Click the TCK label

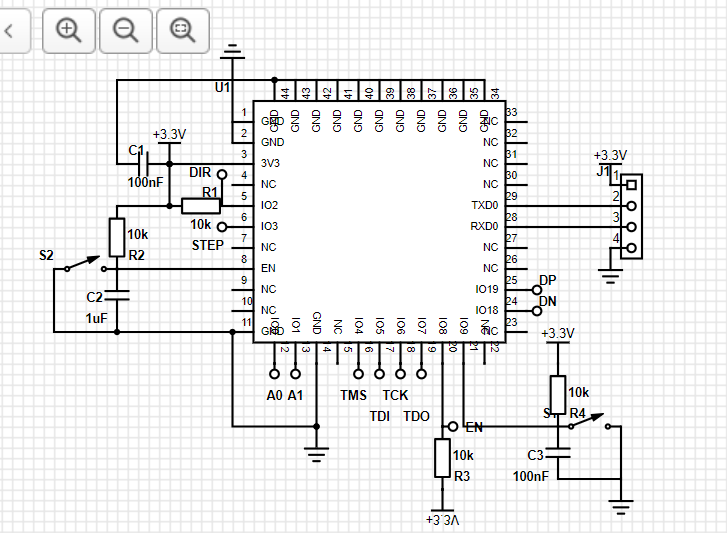395,395
